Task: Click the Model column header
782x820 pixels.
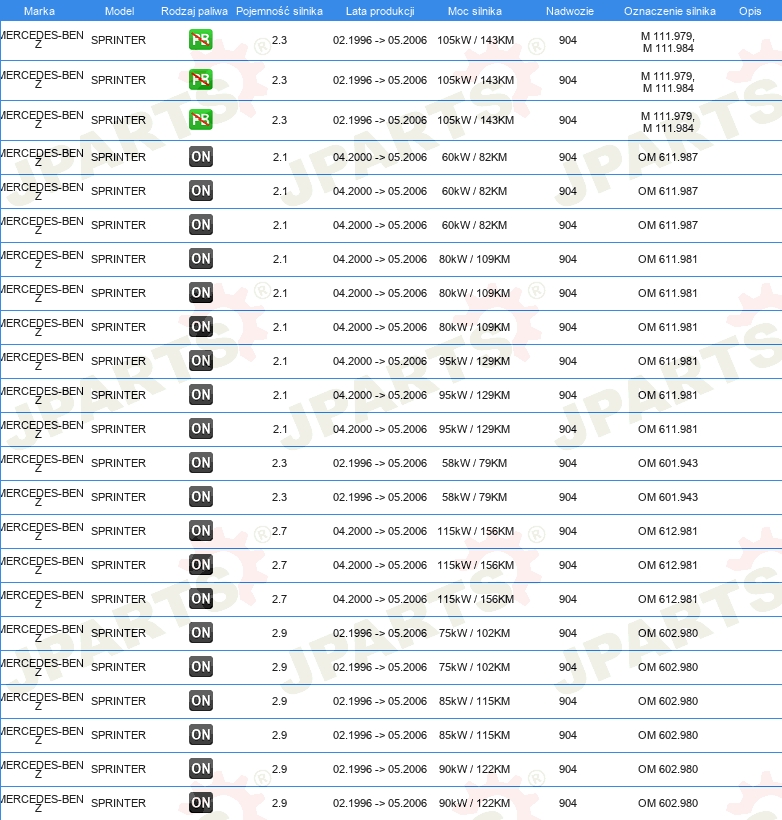Action: coord(119,11)
